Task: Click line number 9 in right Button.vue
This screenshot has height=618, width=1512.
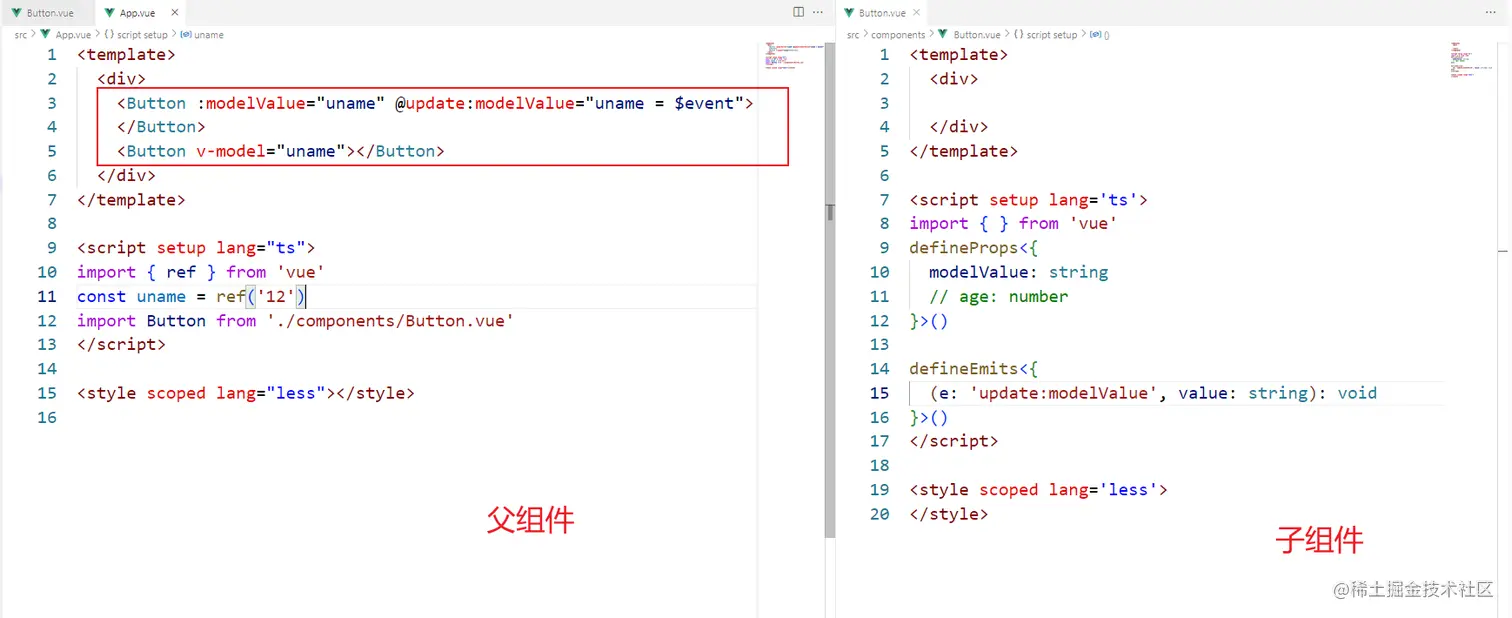Action: [x=884, y=248]
